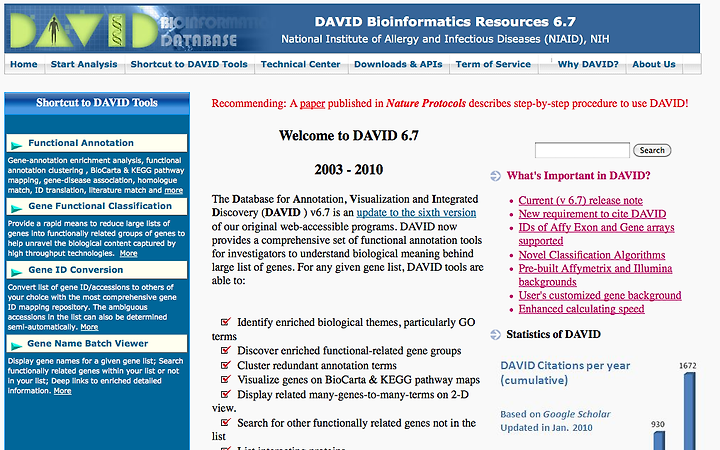Open Pre-built Affymetrix and Illumina backgrounds link
Image resolution: width=720 pixels, height=450 pixels.
[596, 275]
